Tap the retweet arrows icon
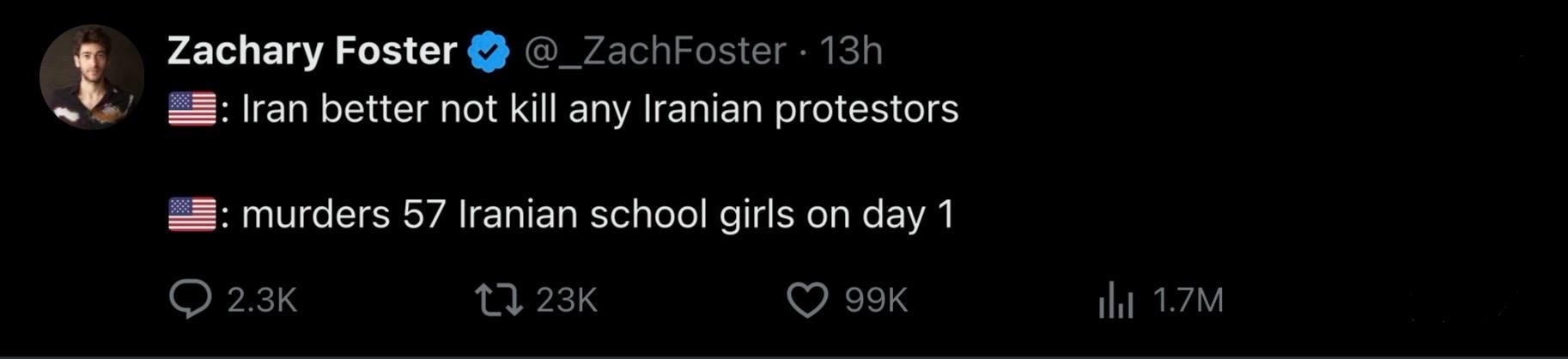This screenshot has width=1568, height=359. pyautogui.click(x=499, y=300)
